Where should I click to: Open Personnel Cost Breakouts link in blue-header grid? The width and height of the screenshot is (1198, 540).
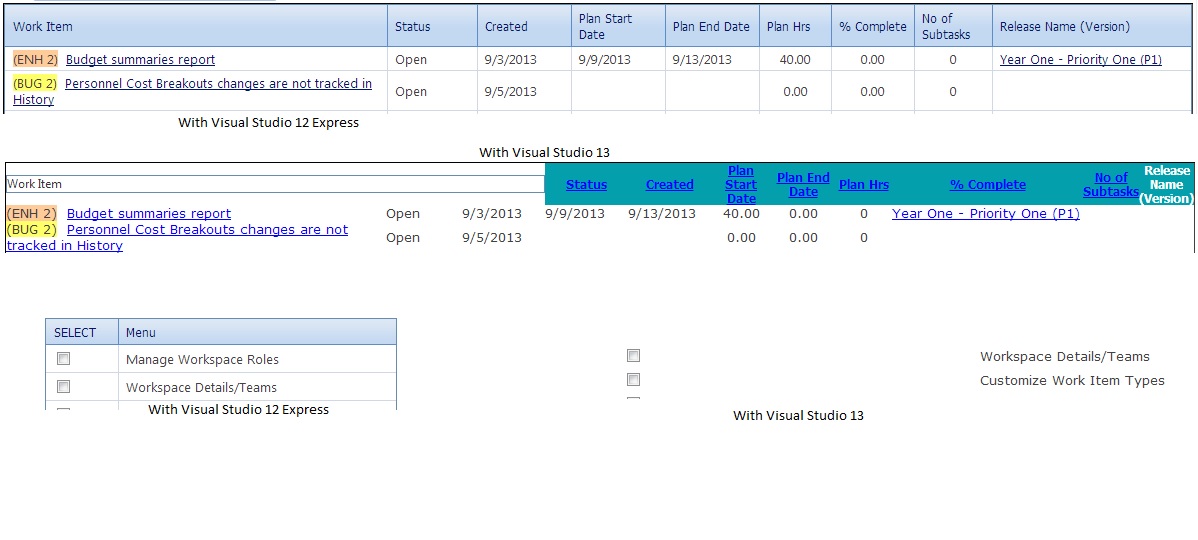tap(193, 92)
